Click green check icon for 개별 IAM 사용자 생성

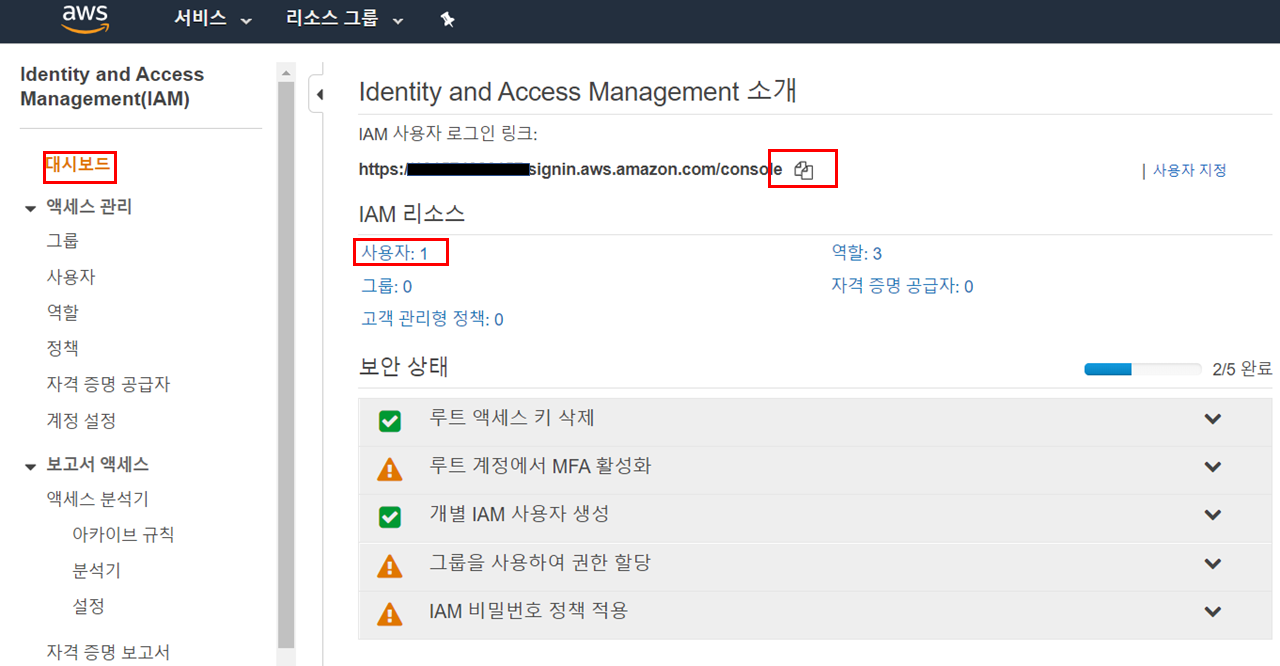click(x=390, y=517)
